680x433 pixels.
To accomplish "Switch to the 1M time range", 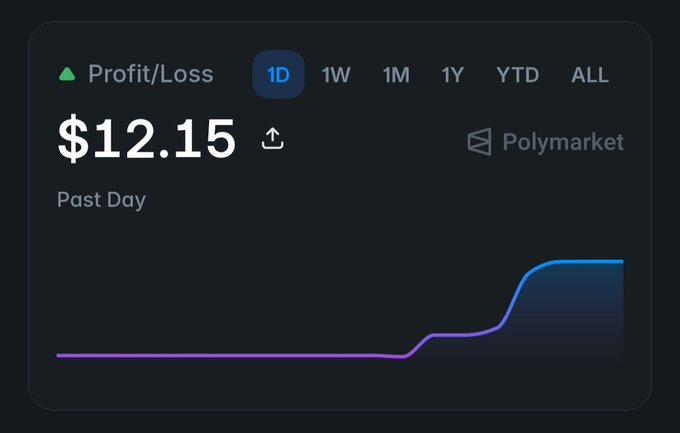I will [x=396, y=75].
